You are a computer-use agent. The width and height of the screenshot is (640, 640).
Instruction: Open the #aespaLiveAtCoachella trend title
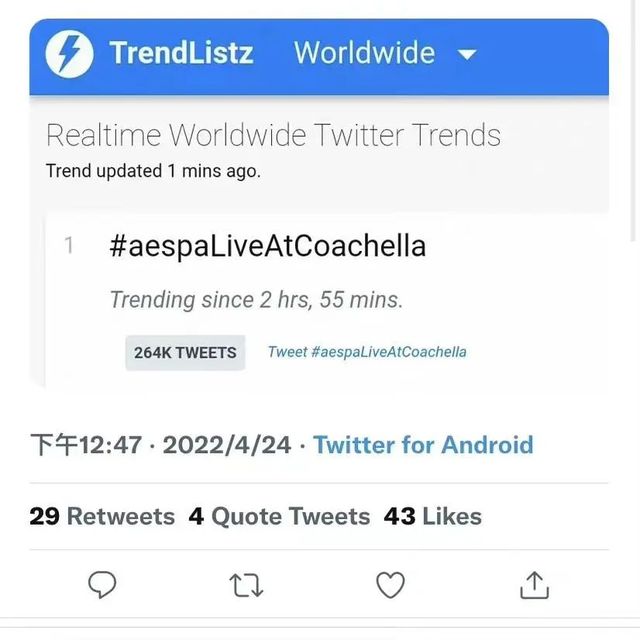tap(268, 246)
